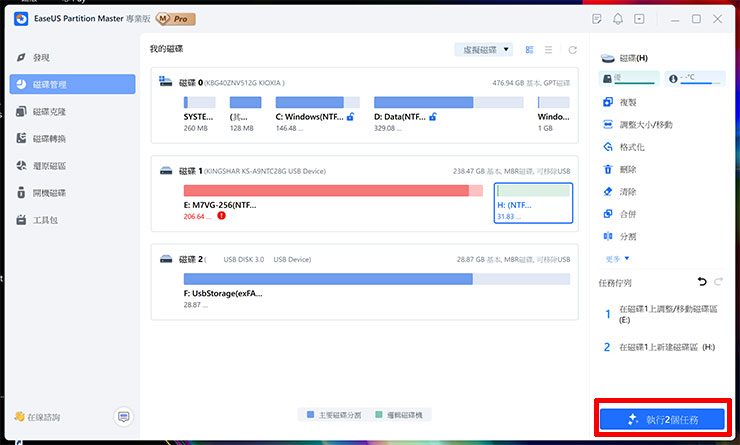Choose 複製 (copy) action
The height and width of the screenshot is (445, 740).
point(620,102)
